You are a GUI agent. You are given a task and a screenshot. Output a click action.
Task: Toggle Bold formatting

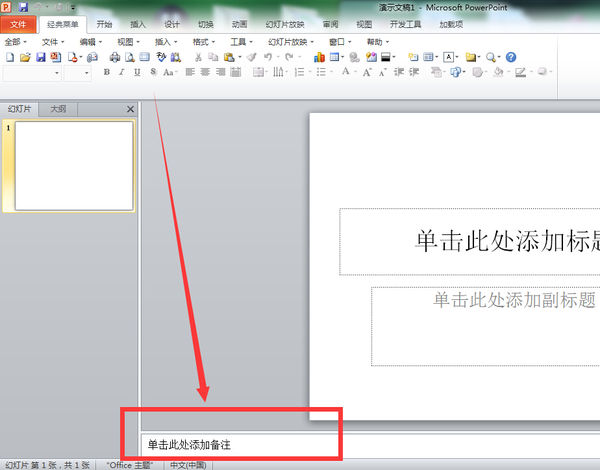coord(107,73)
